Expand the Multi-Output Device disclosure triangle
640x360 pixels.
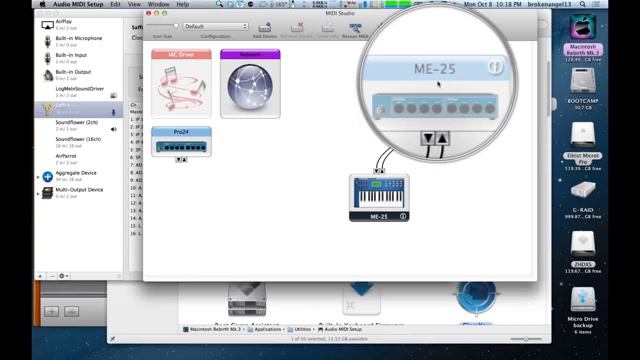pyautogui.click(x=38, y=193)
